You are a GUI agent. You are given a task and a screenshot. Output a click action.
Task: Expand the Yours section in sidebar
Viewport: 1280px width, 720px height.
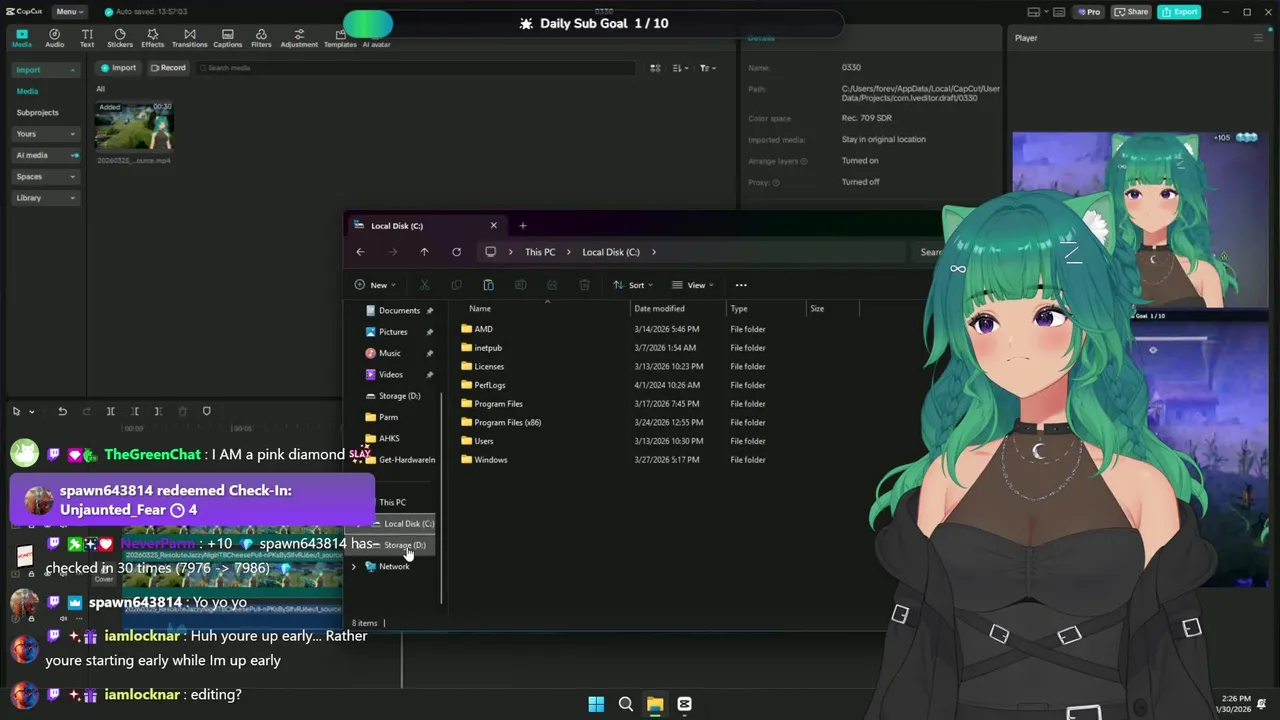pyautogui.click(x=45, y=134)
